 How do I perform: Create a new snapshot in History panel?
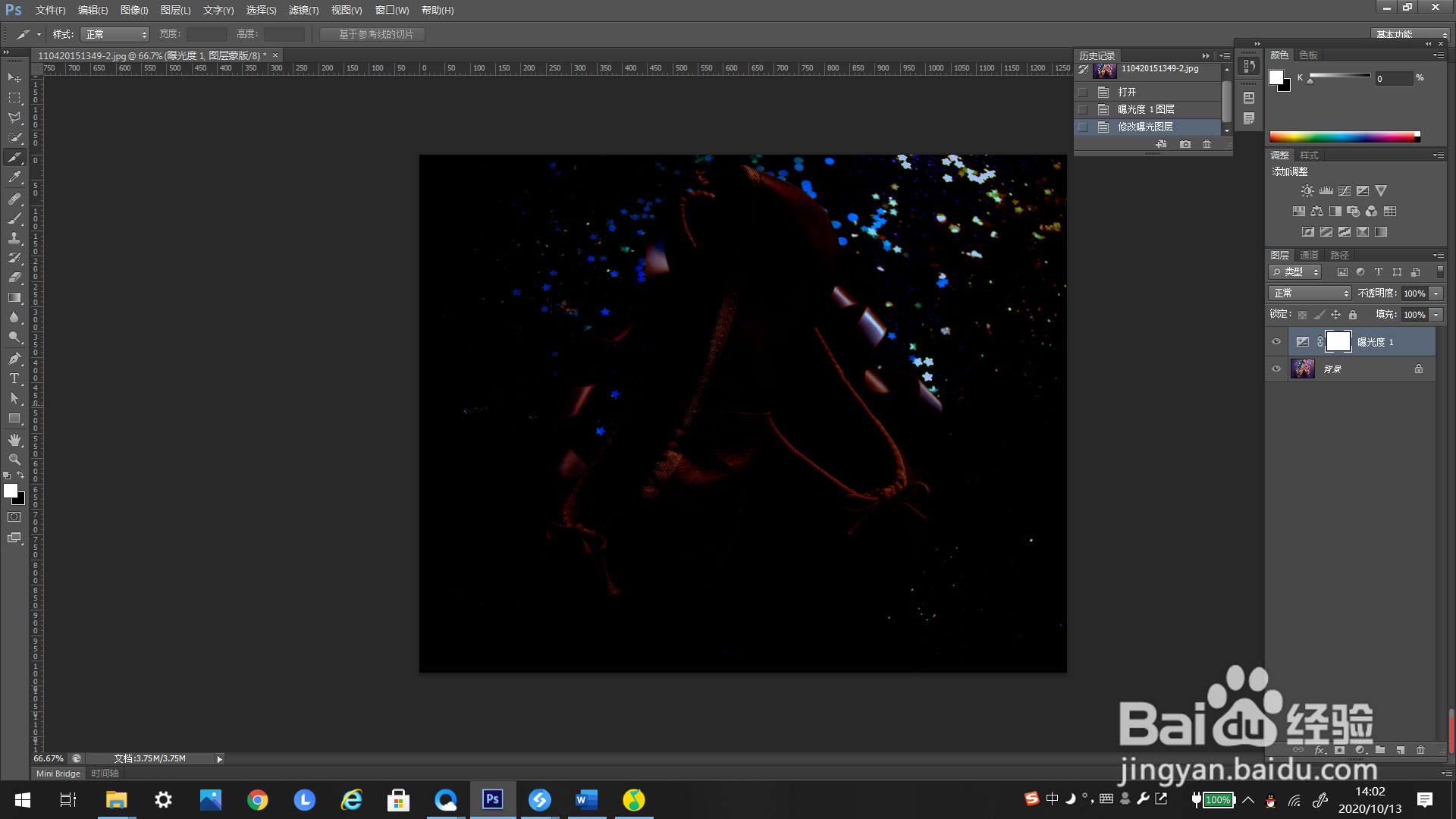(1185, 144)
